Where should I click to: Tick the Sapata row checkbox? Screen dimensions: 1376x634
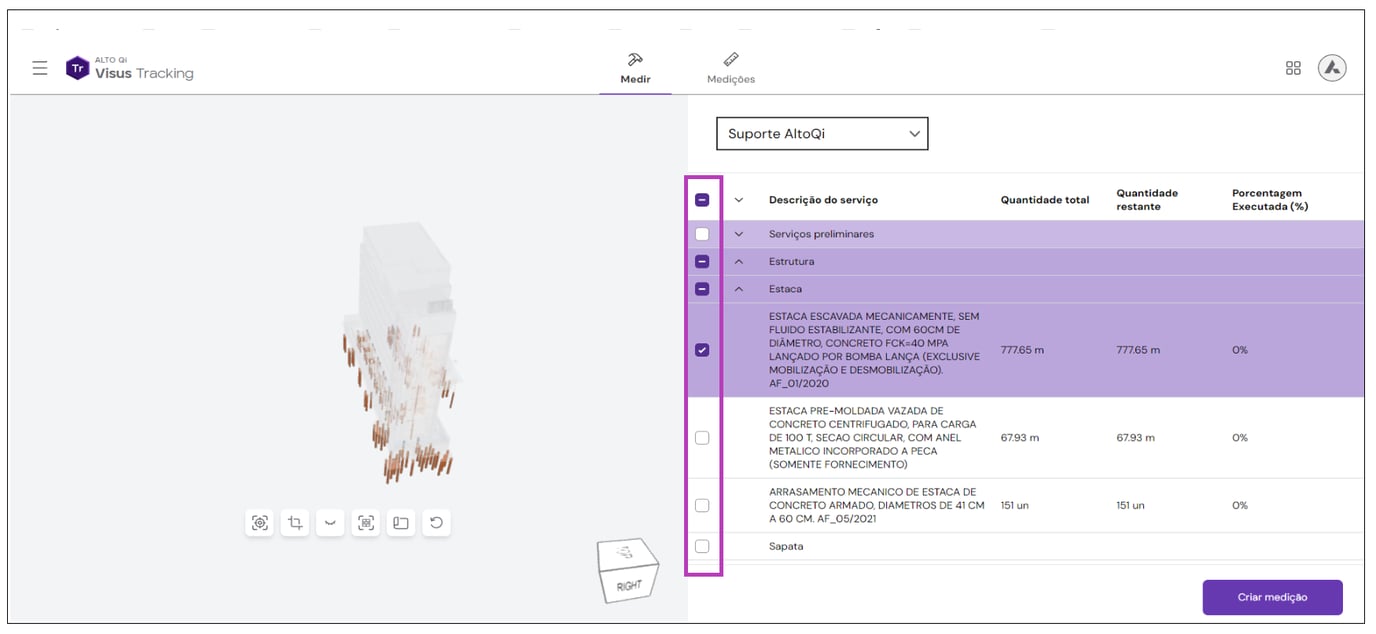click(702, 547)
